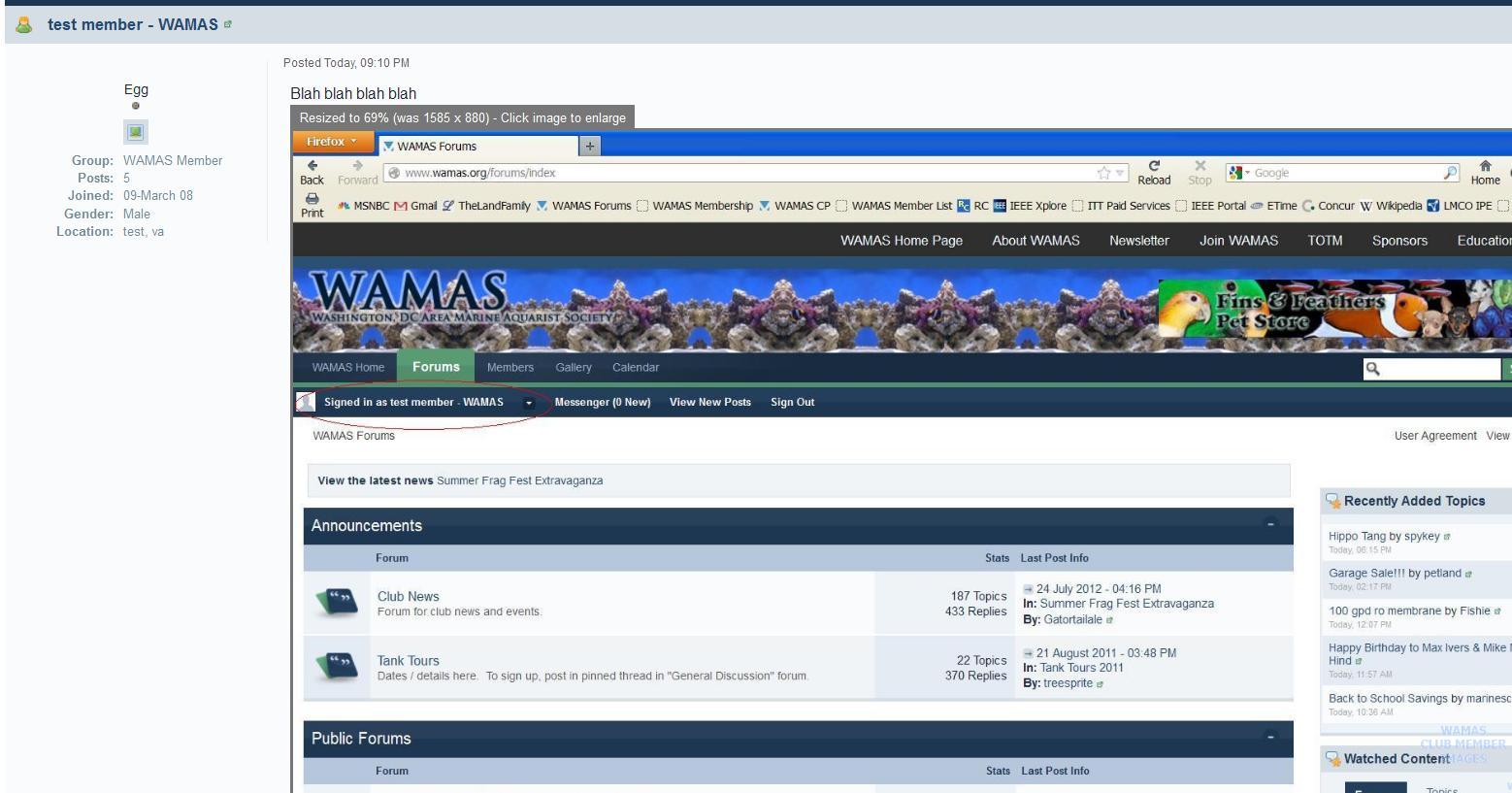1512x793 pixels.
Task: Open Messenger (0 New)
Action: 603,403
